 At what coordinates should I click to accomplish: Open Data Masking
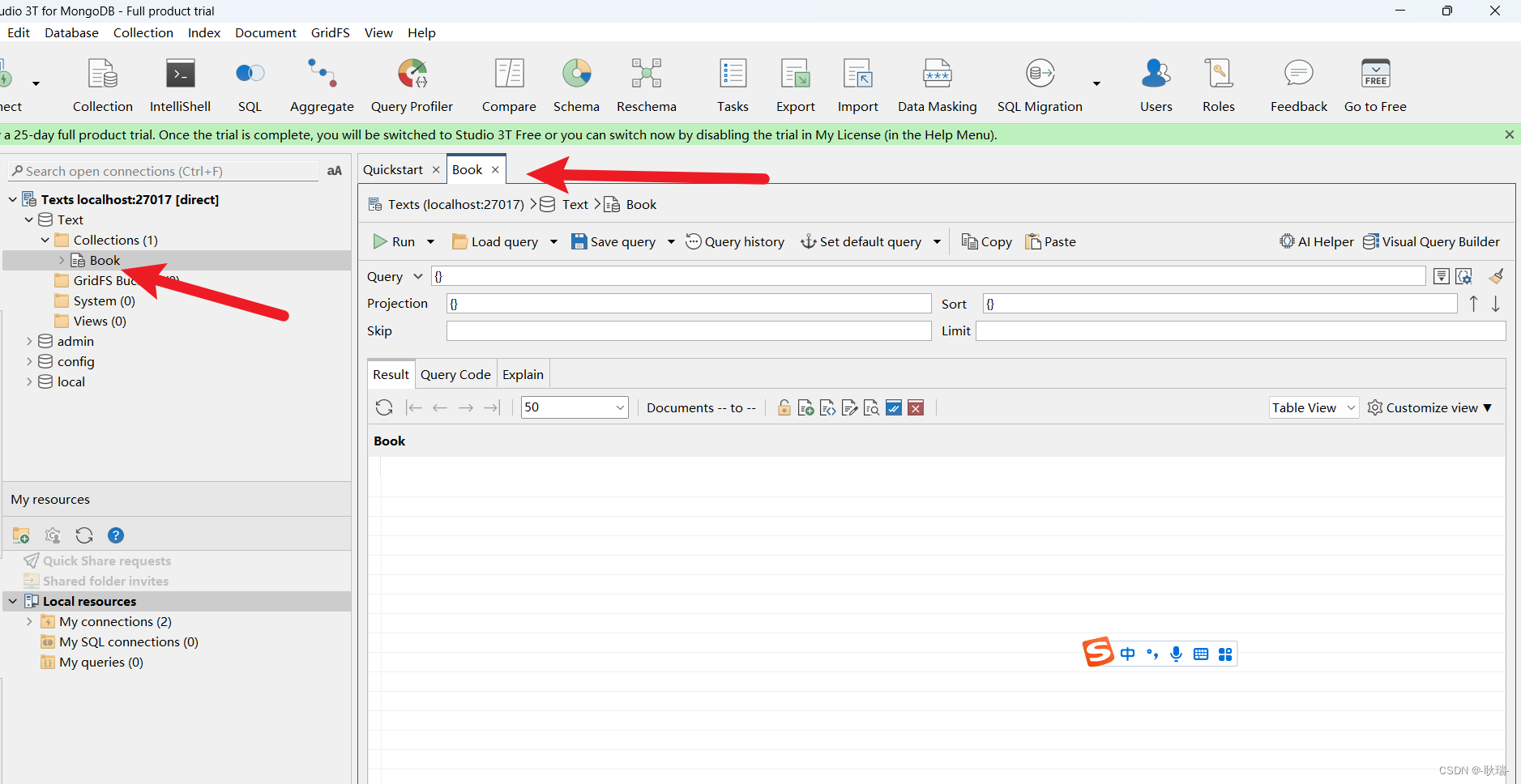[937, 85]
